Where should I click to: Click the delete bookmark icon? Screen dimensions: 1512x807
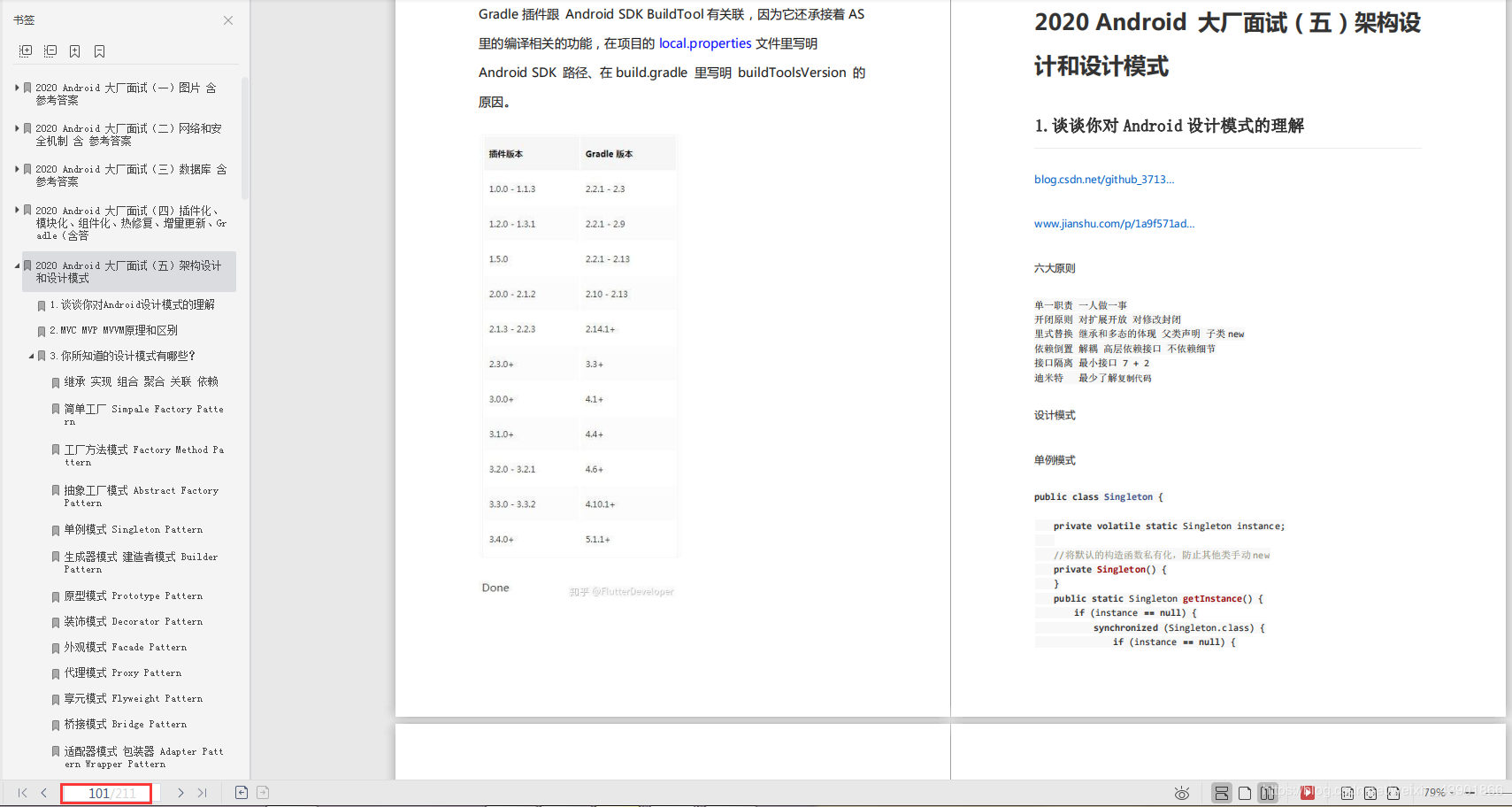(100, 51)
